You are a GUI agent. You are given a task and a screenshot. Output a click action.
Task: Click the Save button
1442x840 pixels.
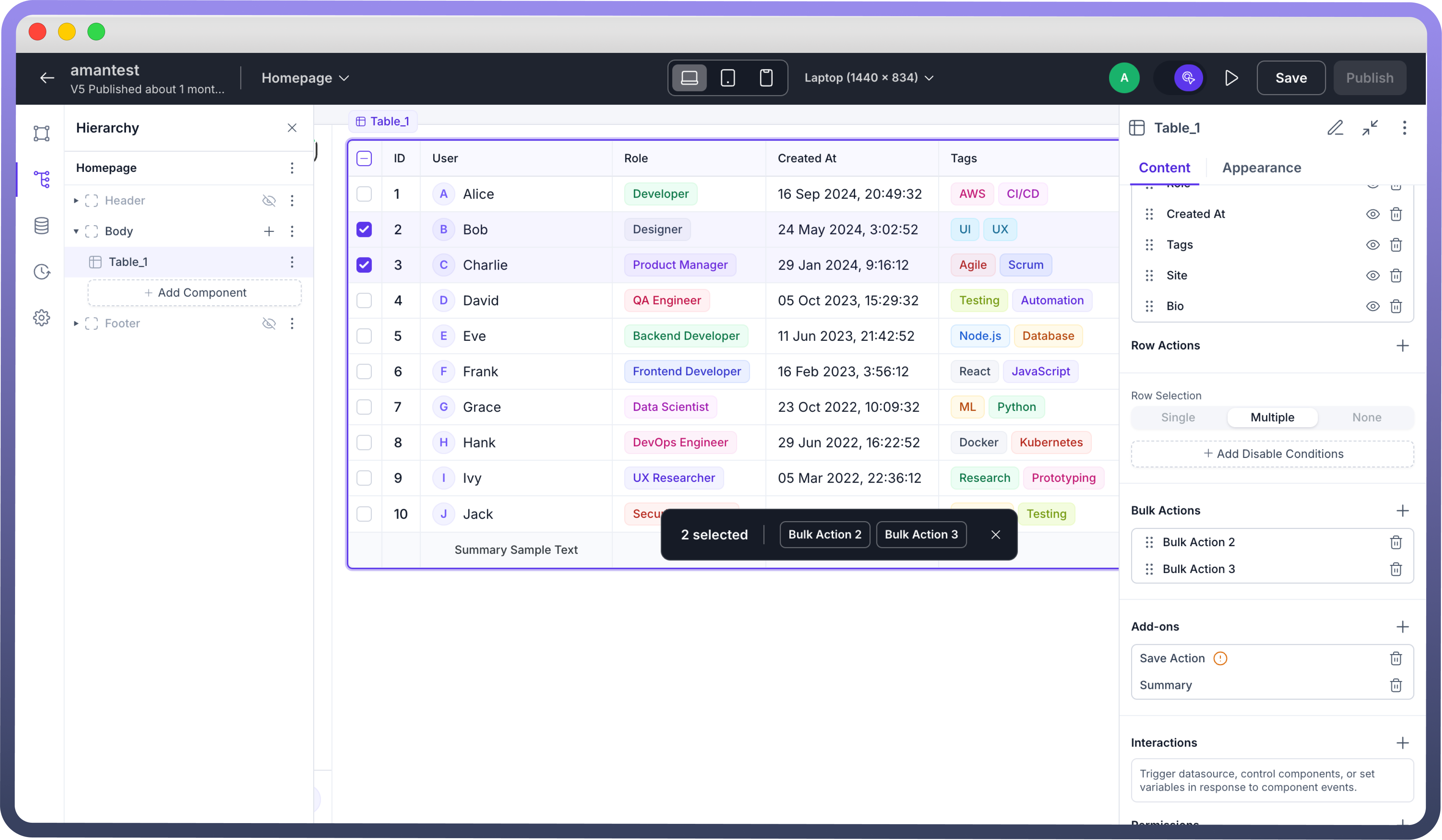tap(1290, 78)
